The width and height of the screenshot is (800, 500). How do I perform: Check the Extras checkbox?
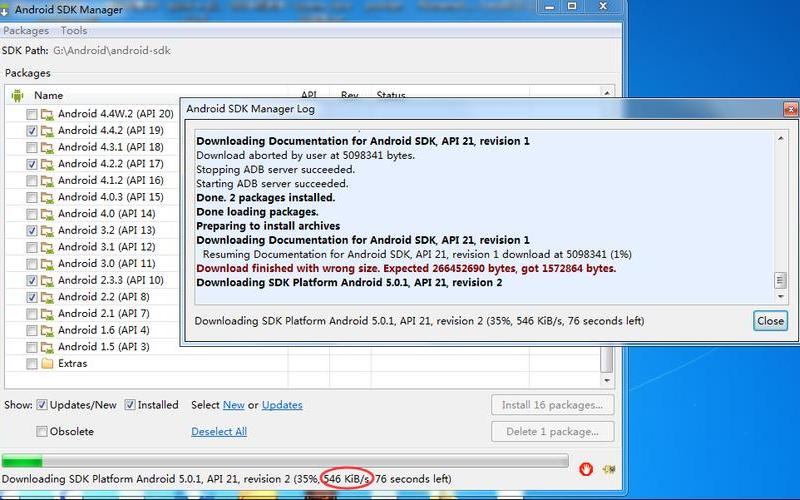point(32,364)
